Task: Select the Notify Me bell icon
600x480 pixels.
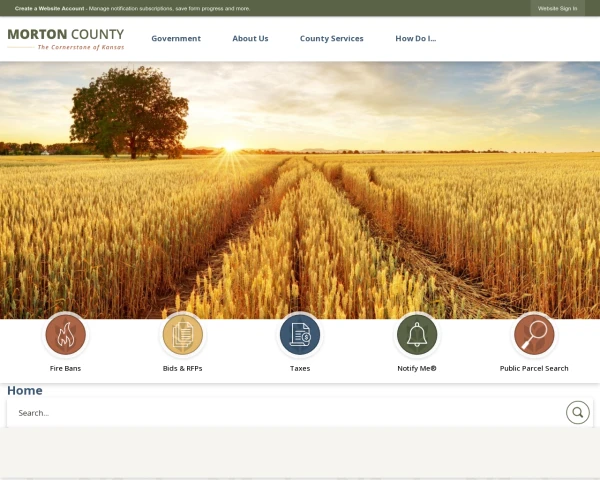Action: pyautogui.click(x=417, y=335)
